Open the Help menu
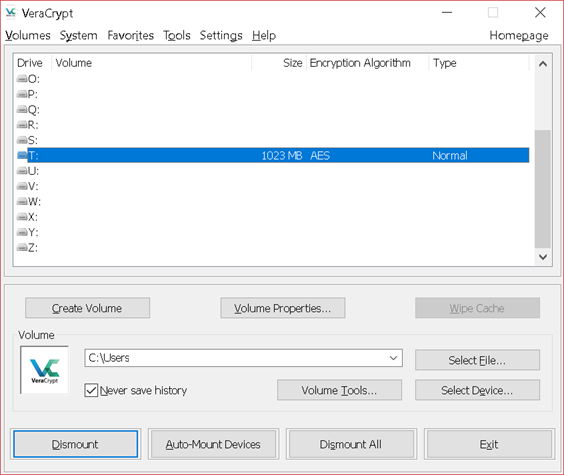The image size is (564, 475). (264, 36)
